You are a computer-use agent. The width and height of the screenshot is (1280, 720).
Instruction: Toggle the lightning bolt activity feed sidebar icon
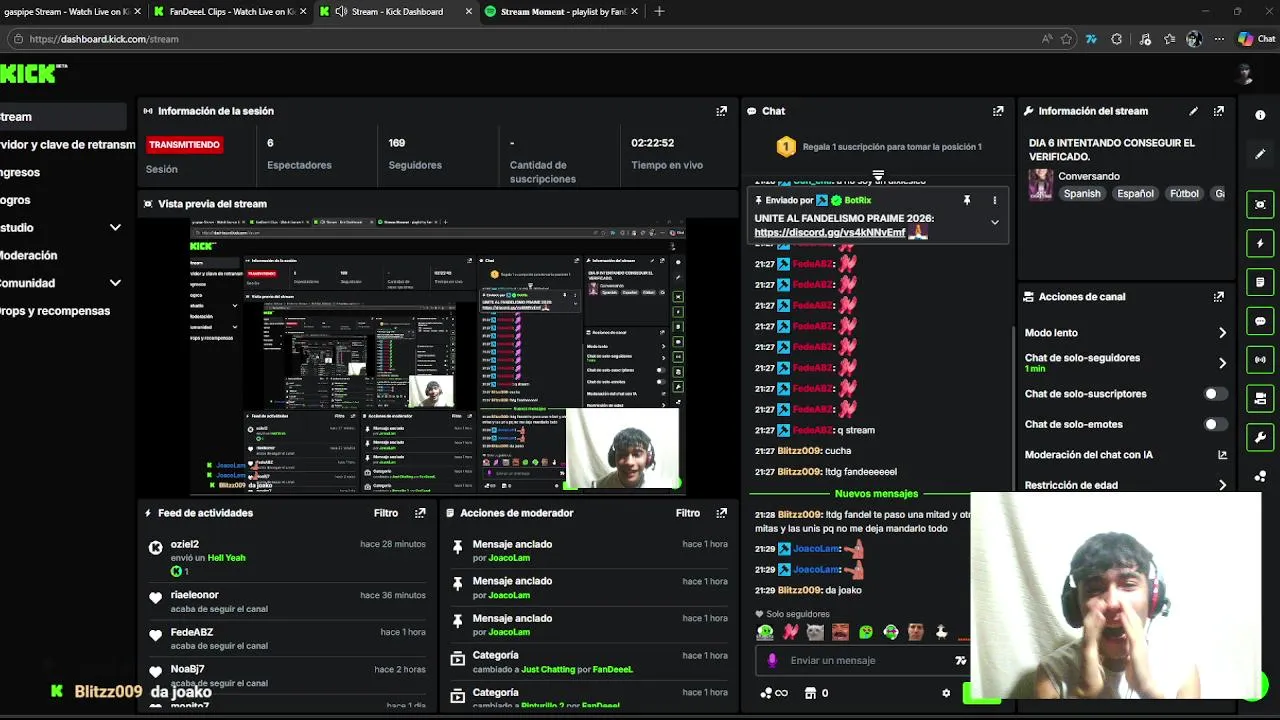tap(1260, 243)
